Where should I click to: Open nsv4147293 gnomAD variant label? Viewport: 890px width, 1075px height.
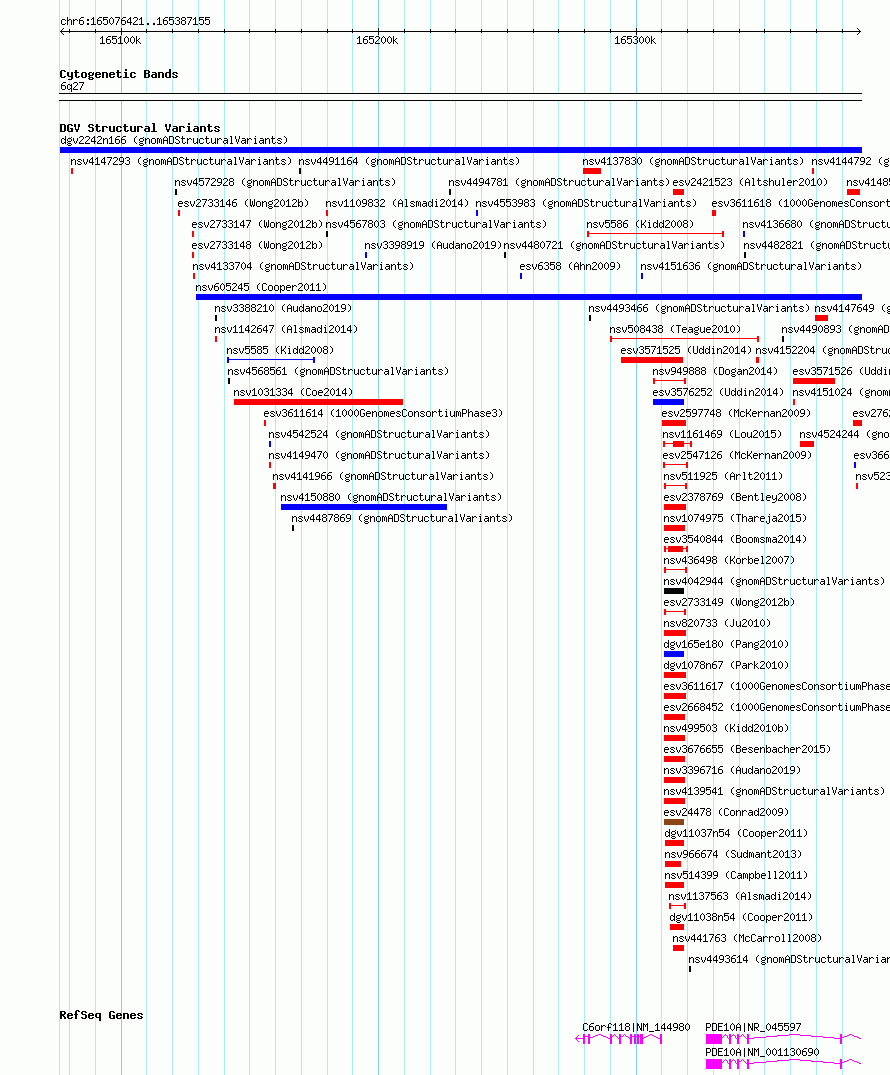coord(181,161)
